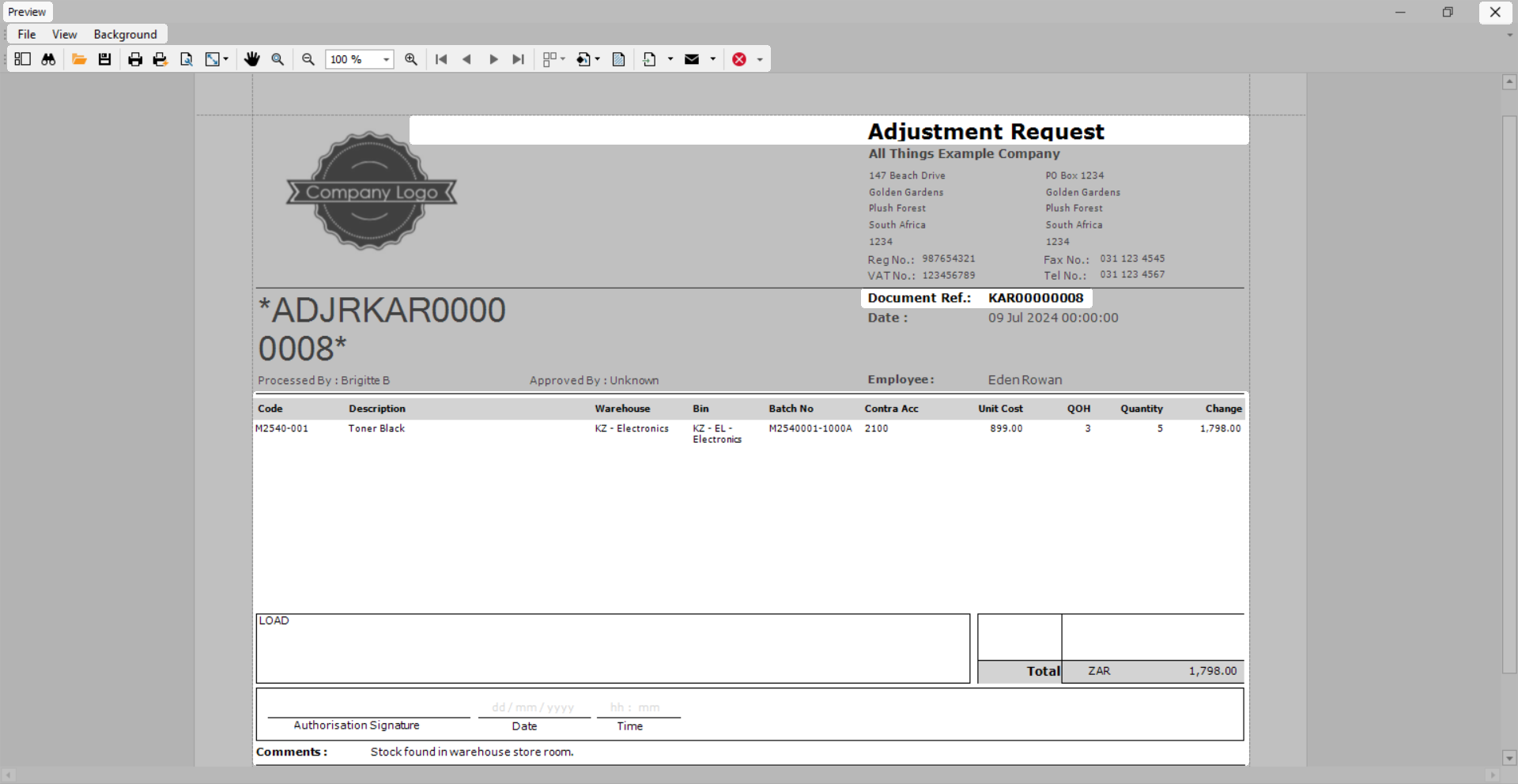Viewport: 1518px width, 784px height.
Task: Click the KZ - Electronics warehouse cell
Action: click(632, 428)
